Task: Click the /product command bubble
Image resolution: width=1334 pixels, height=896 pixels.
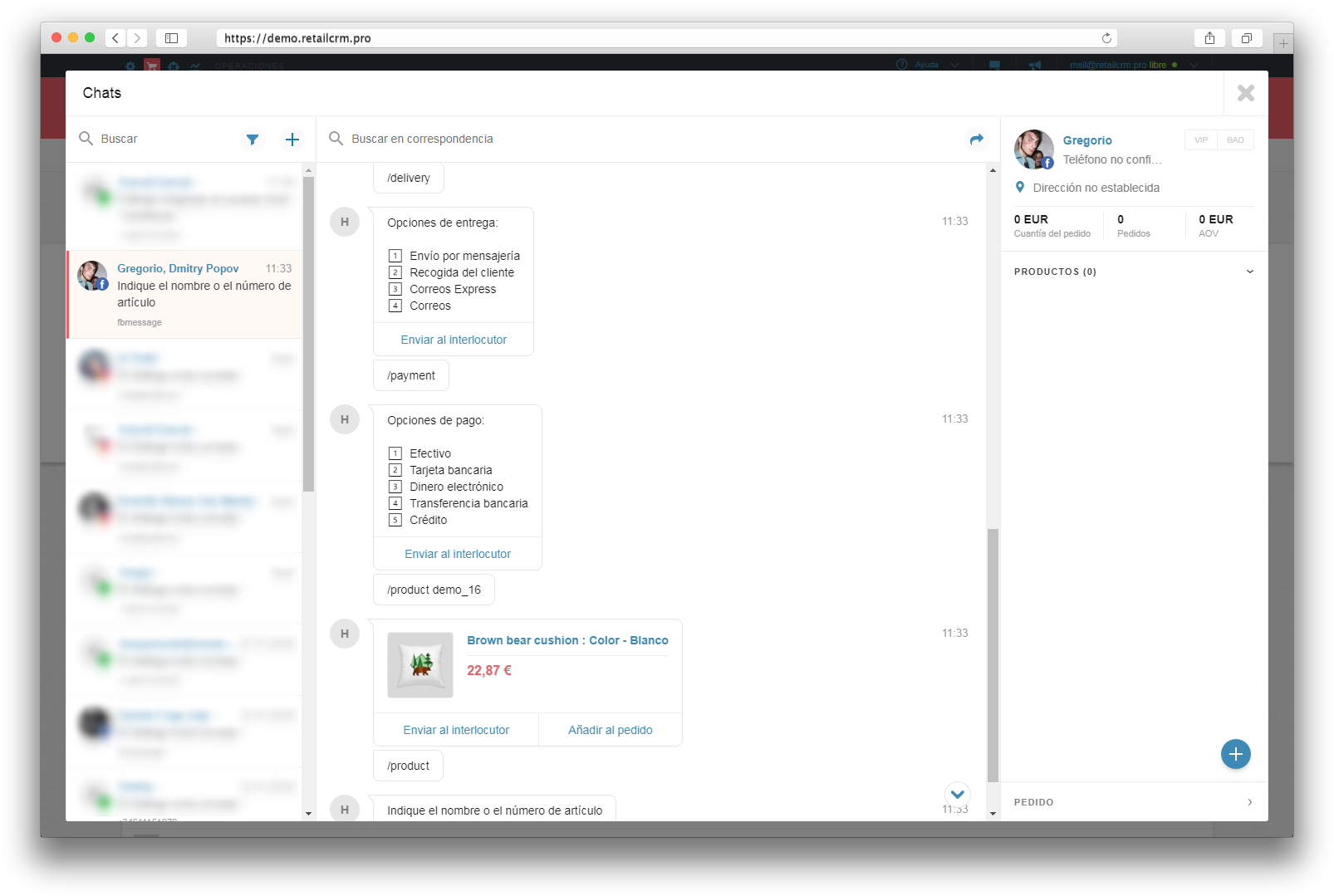Action: (x=408, y=766)
